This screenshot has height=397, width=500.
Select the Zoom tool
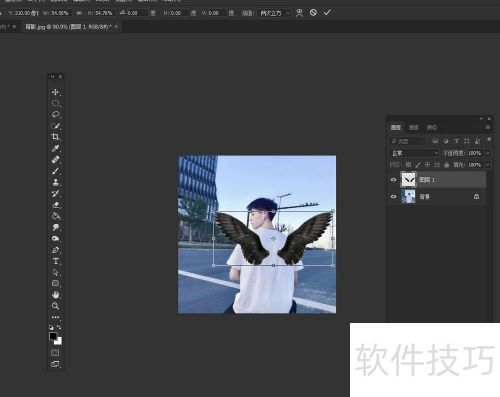[55, 306]
